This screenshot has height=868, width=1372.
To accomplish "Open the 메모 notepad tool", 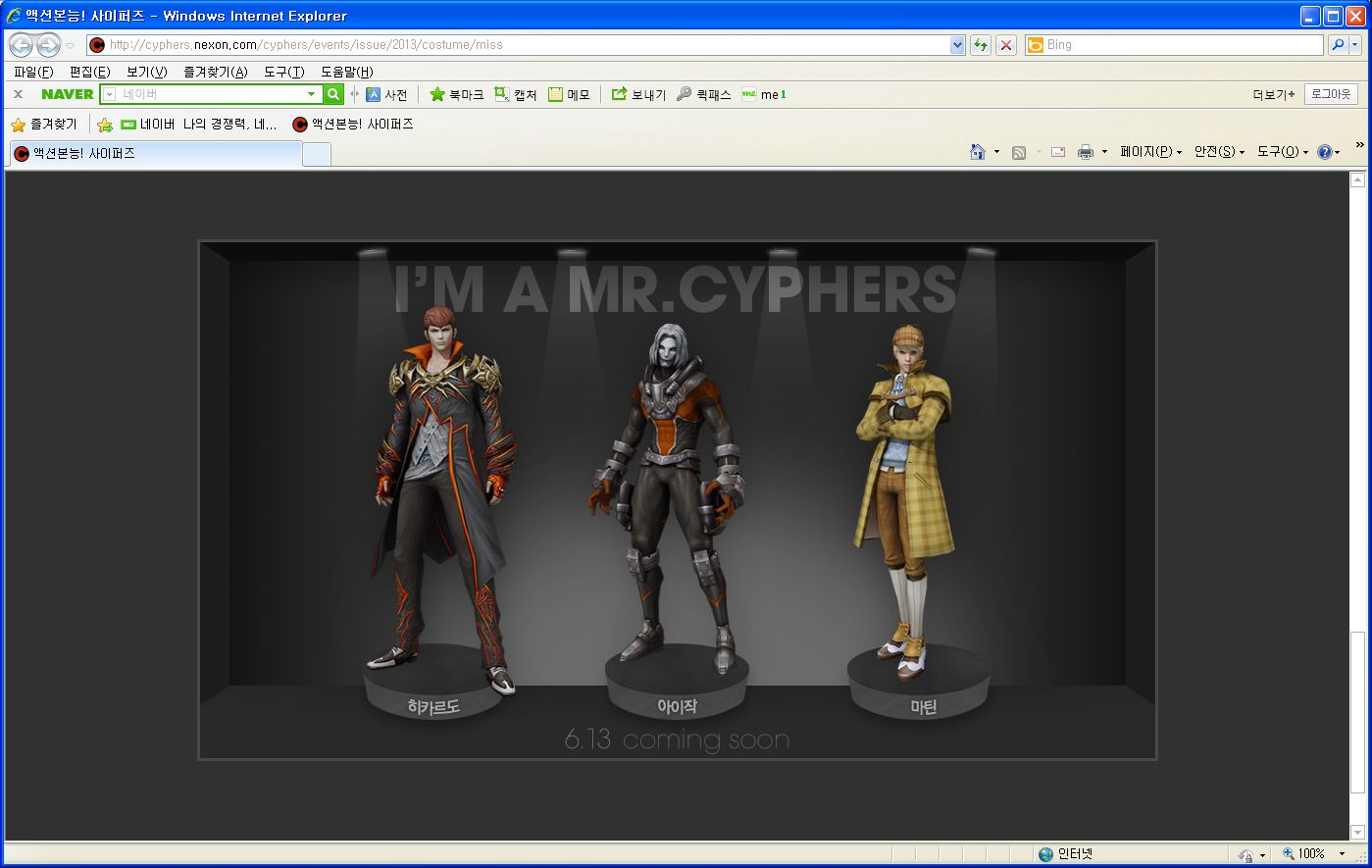I will (569, 94).
